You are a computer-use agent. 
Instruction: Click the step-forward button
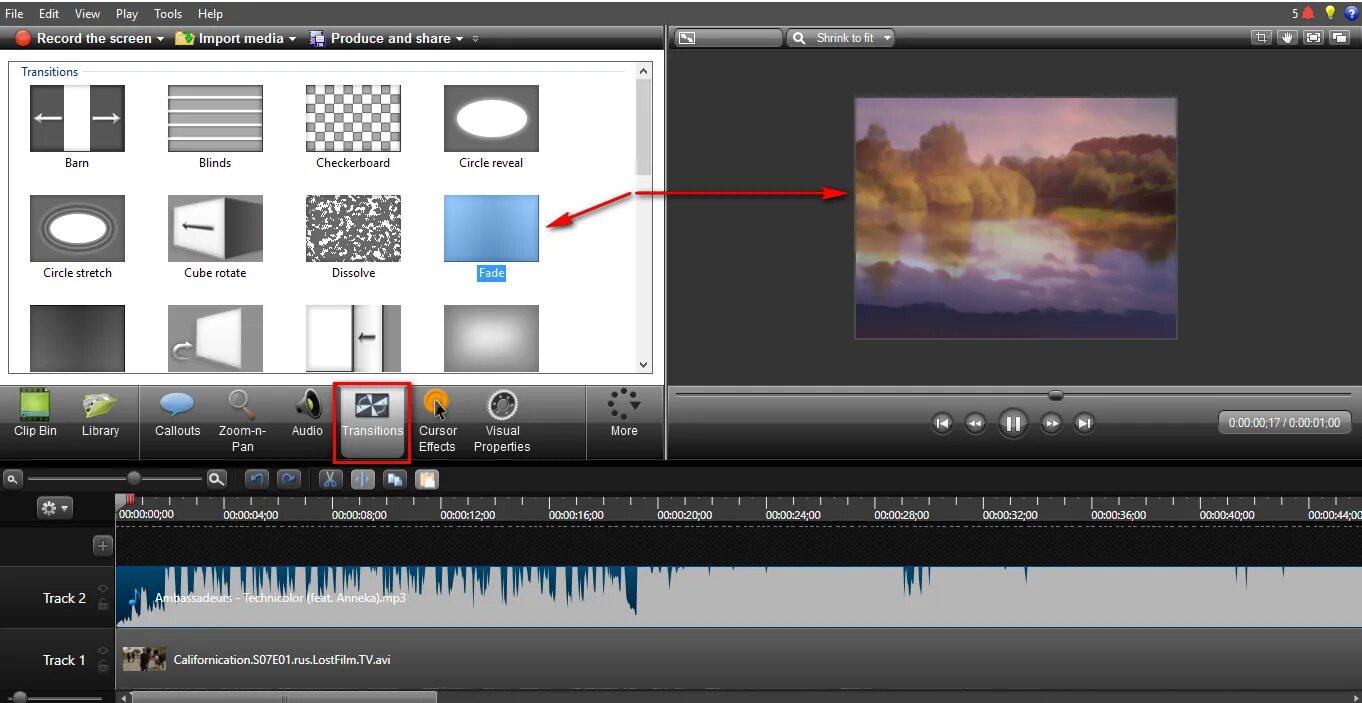(x=1051, y=423)
